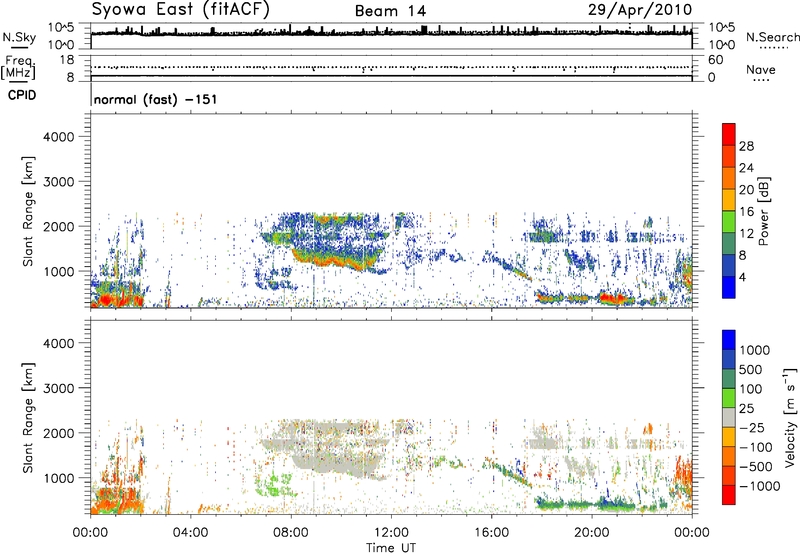
Task: Click '4000' on power panel range axis
Action: [58, 137]
